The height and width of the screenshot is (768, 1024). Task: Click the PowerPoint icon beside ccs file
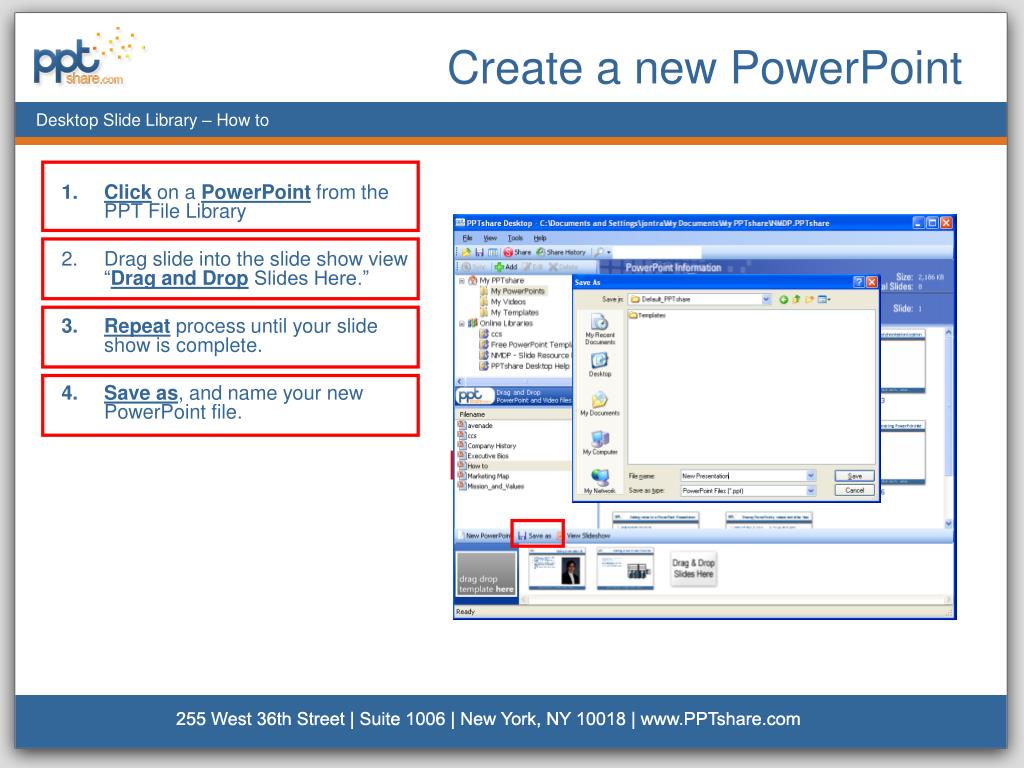461,435
